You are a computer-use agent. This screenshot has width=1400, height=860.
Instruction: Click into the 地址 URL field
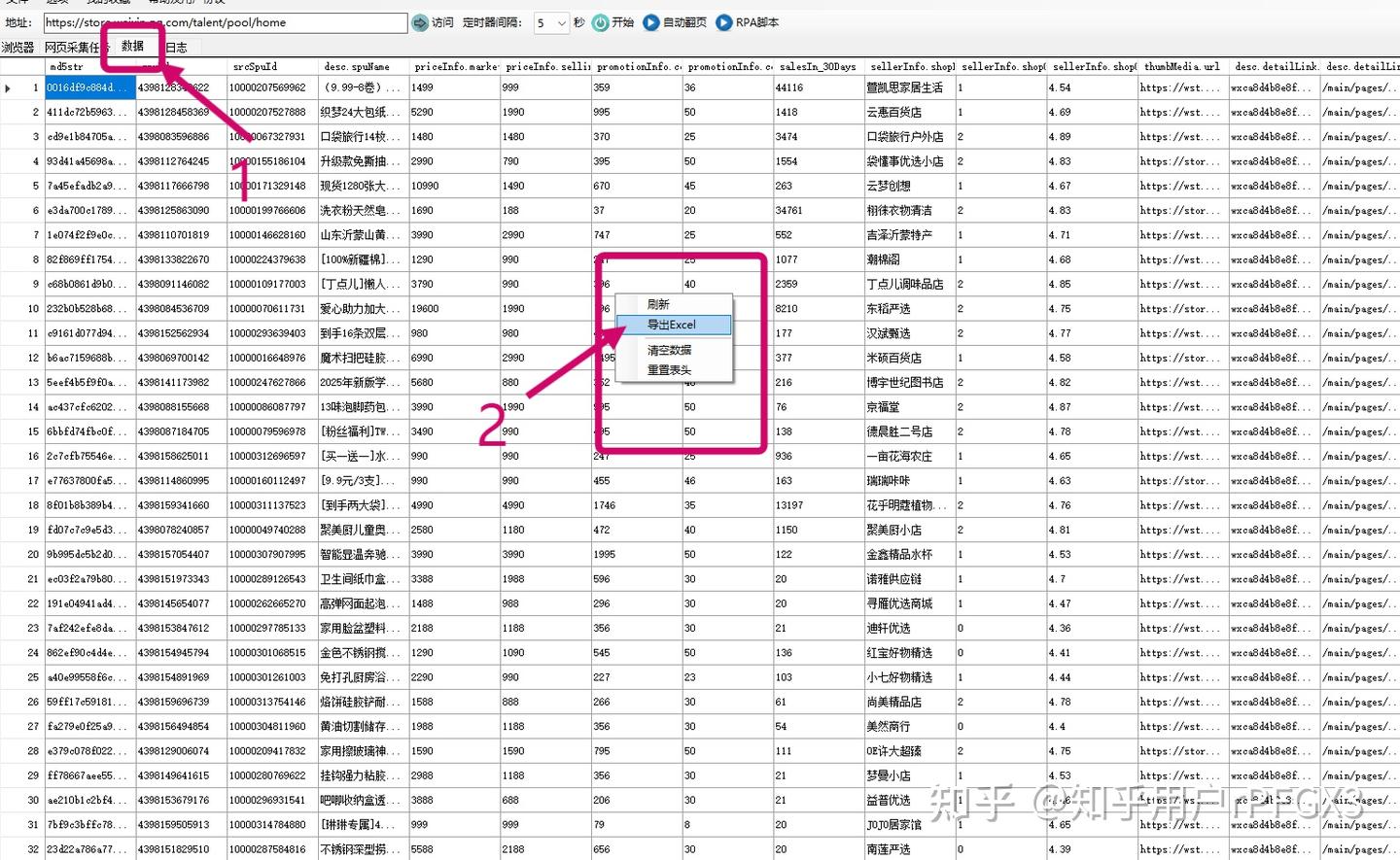pos(225,22)
